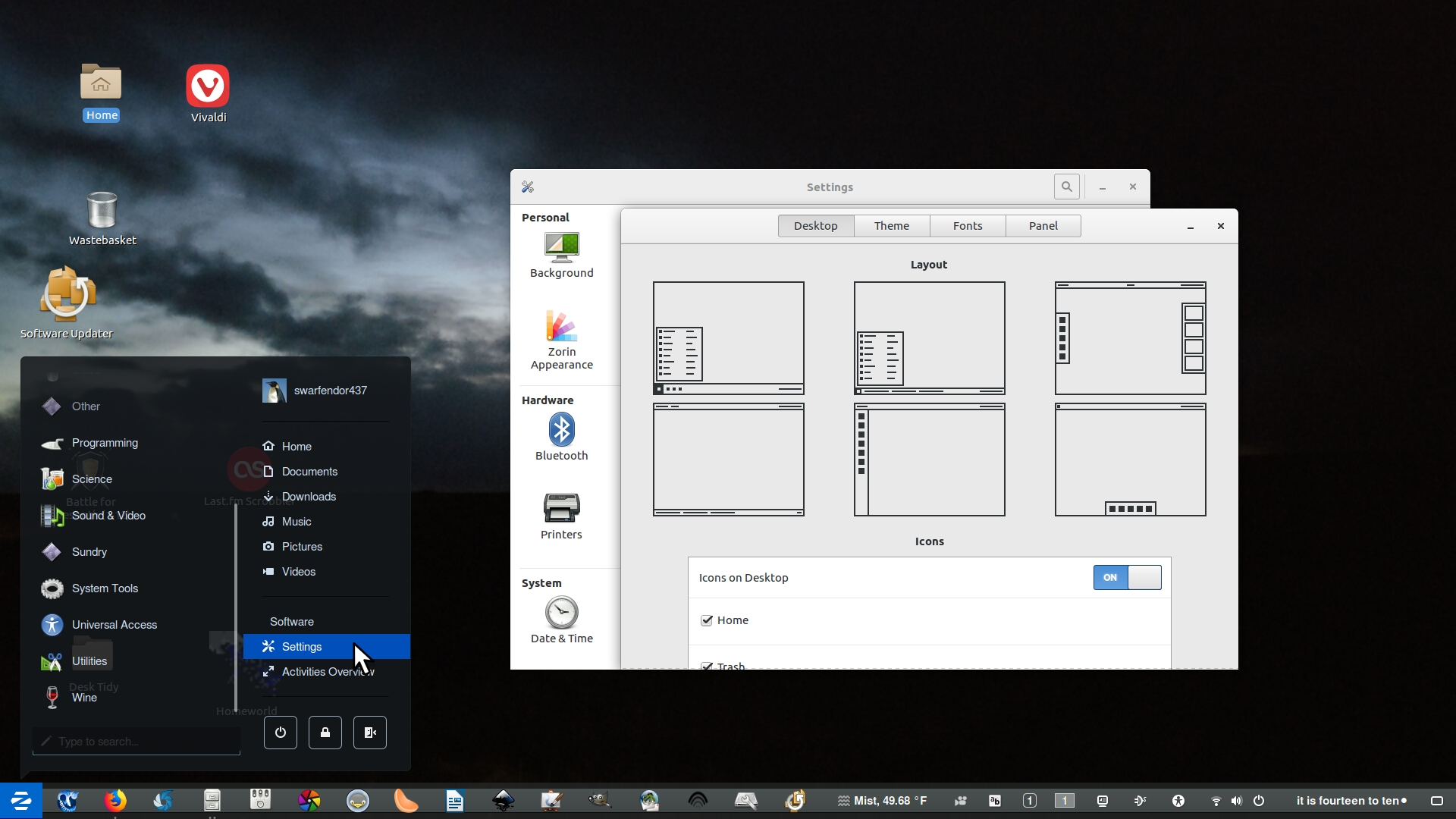Open Downloads folder from start menu
Viewport: 1456px width, 819px height.
(x=309, y=497)
